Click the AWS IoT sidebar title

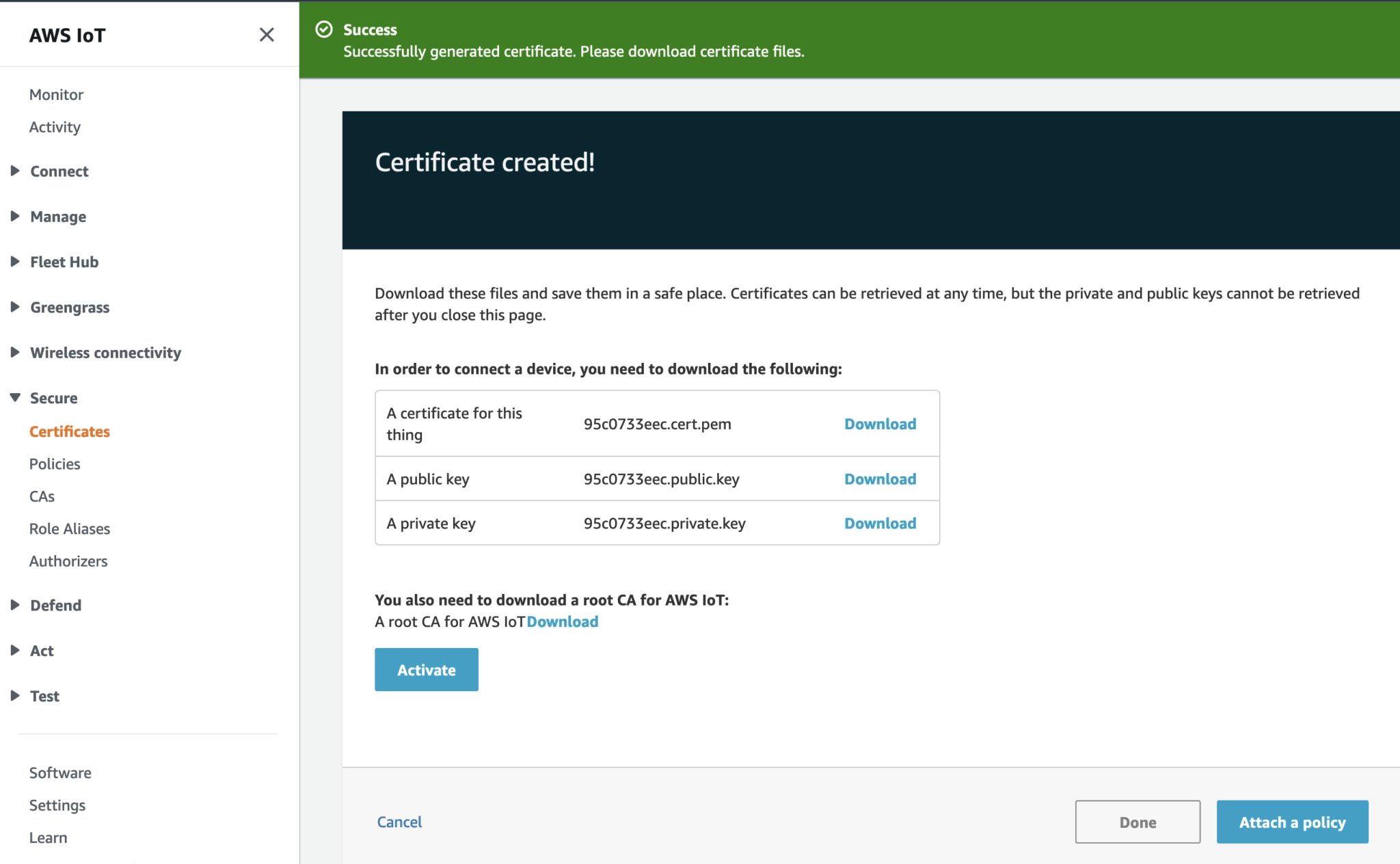point(68,36)
